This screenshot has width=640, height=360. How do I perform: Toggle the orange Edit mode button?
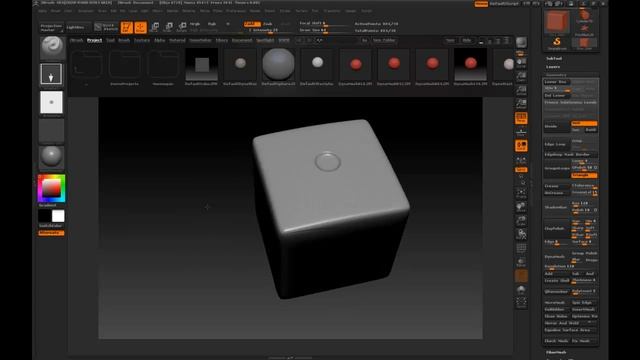[127, 27]
